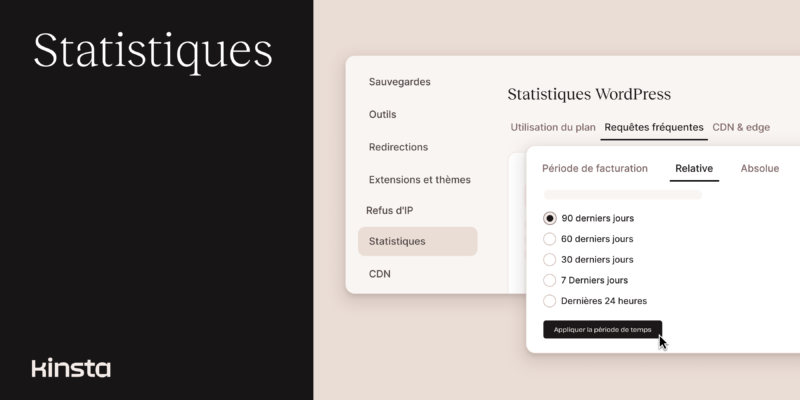Pick the 7 Derniers jours option
This screenshot has height=400, width=800.
(x=549, y=280)
